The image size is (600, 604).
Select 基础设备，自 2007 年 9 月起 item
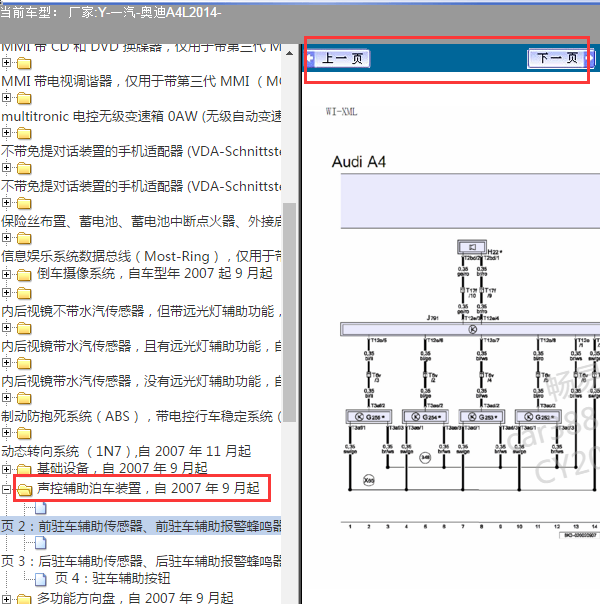pyautogui.click(x=122, y=468)
